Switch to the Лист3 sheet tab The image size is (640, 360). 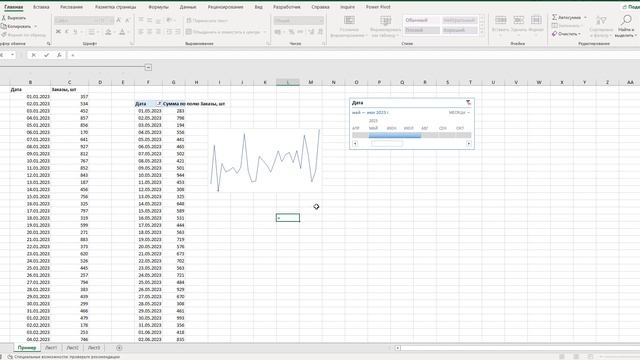pos(94,348)
